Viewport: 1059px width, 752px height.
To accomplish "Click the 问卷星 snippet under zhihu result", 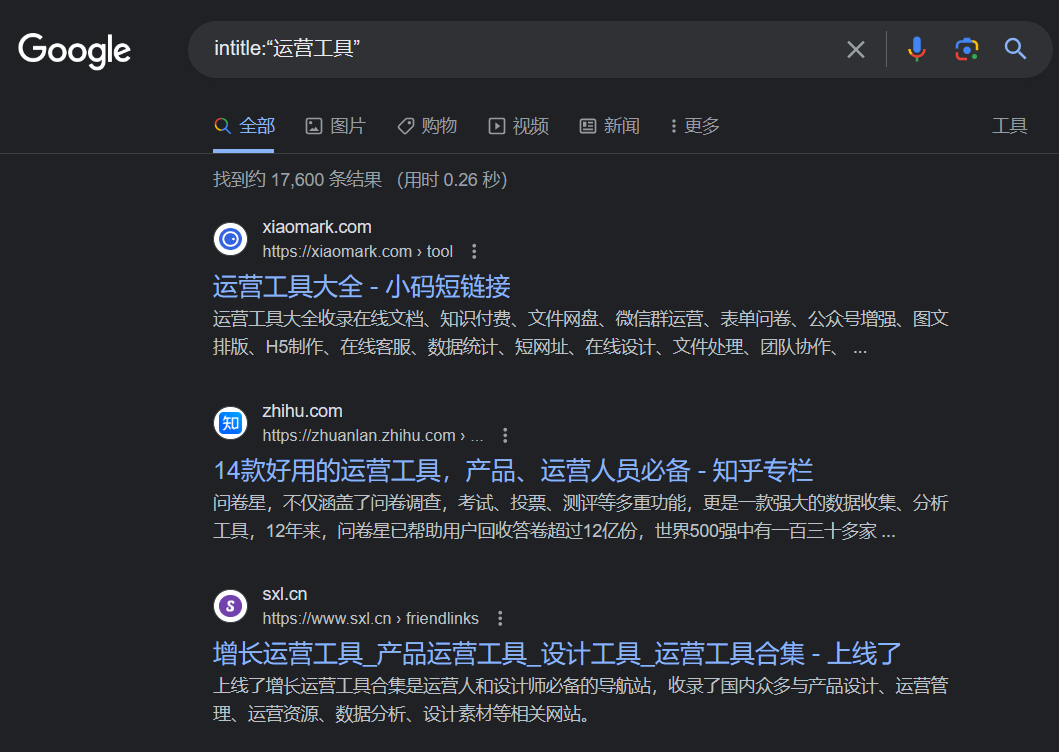I will coord(581,517).
